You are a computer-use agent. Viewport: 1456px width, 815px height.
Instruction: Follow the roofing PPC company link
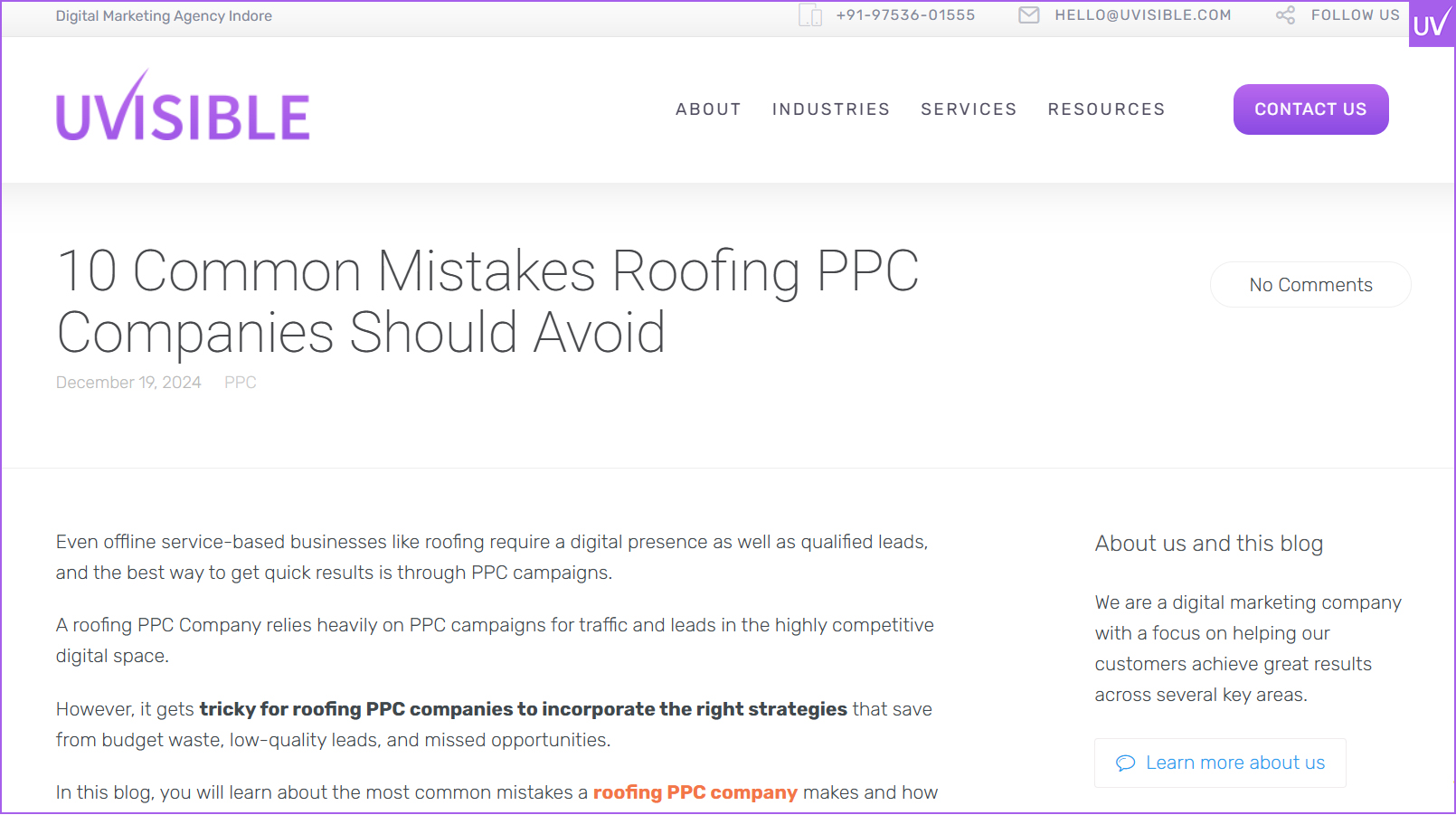[x=695, y=792]
